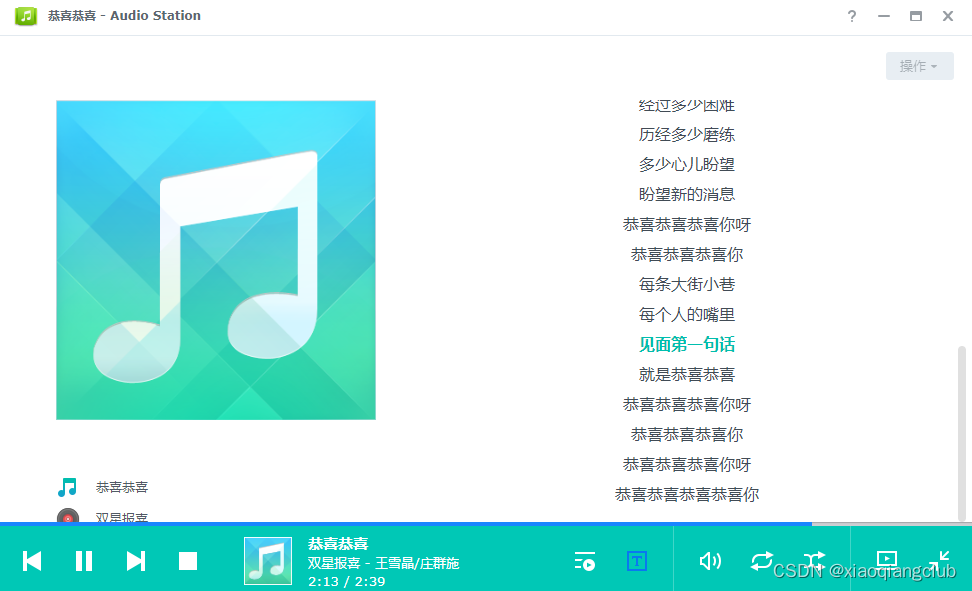Pause the current song playback
Viewport: 972px width, 591px height.
point(84,561)
